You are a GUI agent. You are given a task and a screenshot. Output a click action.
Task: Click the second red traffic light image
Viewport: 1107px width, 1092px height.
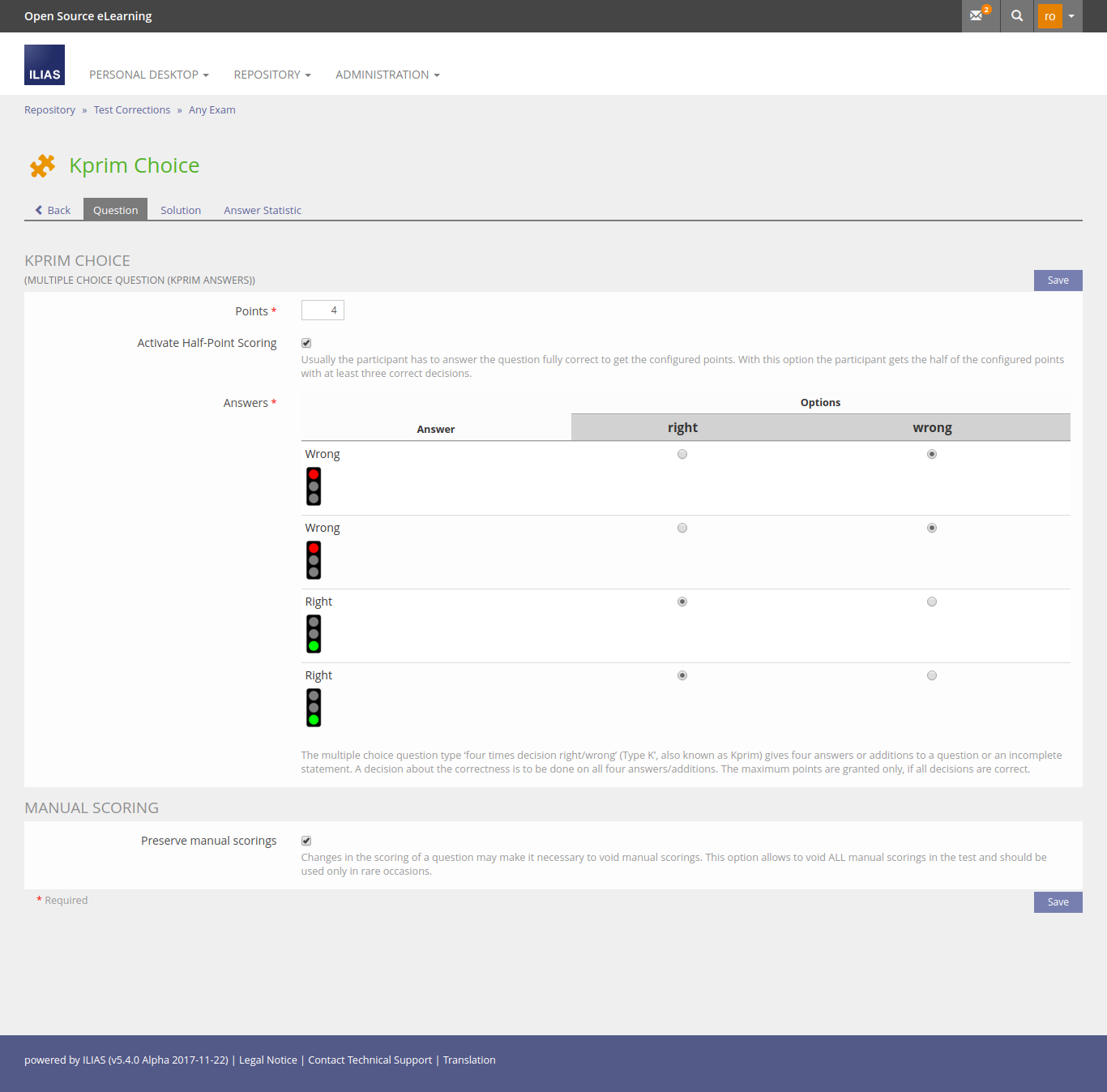(314, 560)
